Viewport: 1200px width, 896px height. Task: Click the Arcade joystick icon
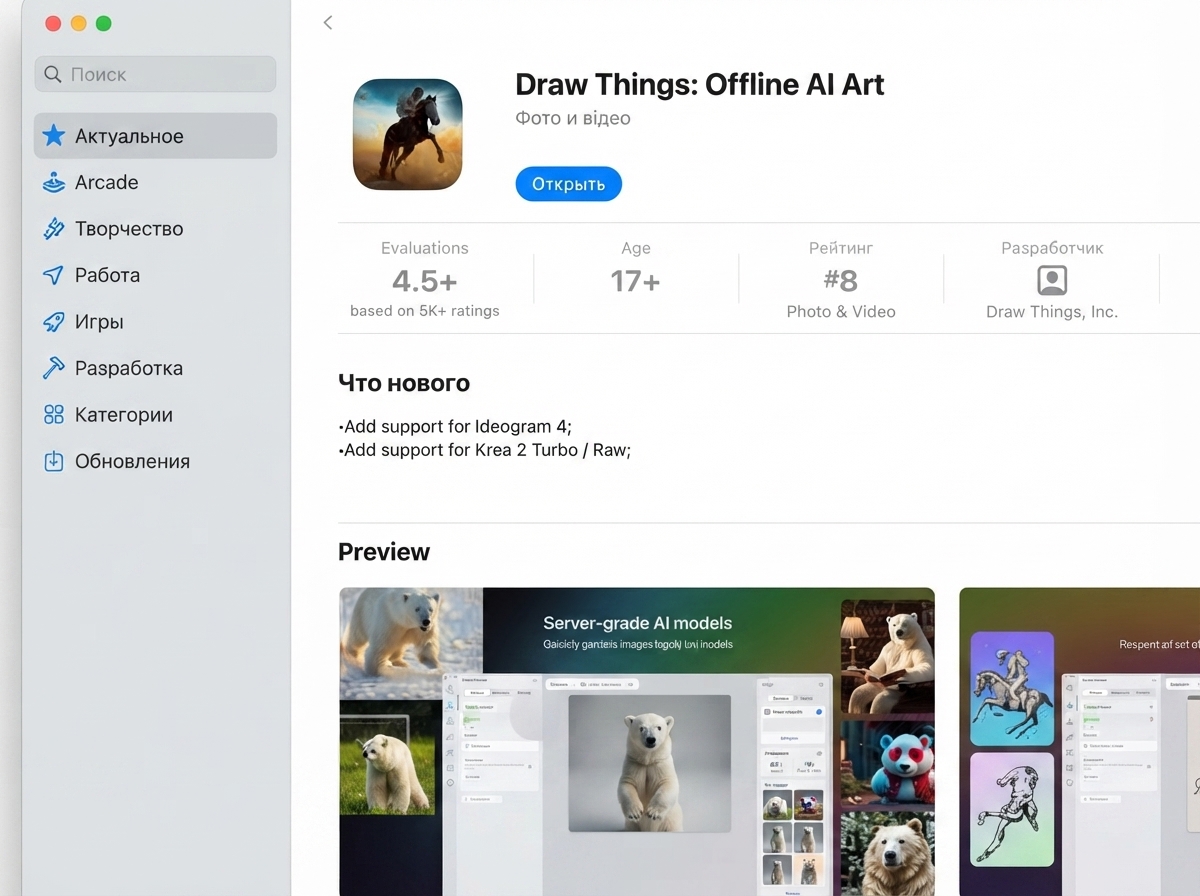54,182
